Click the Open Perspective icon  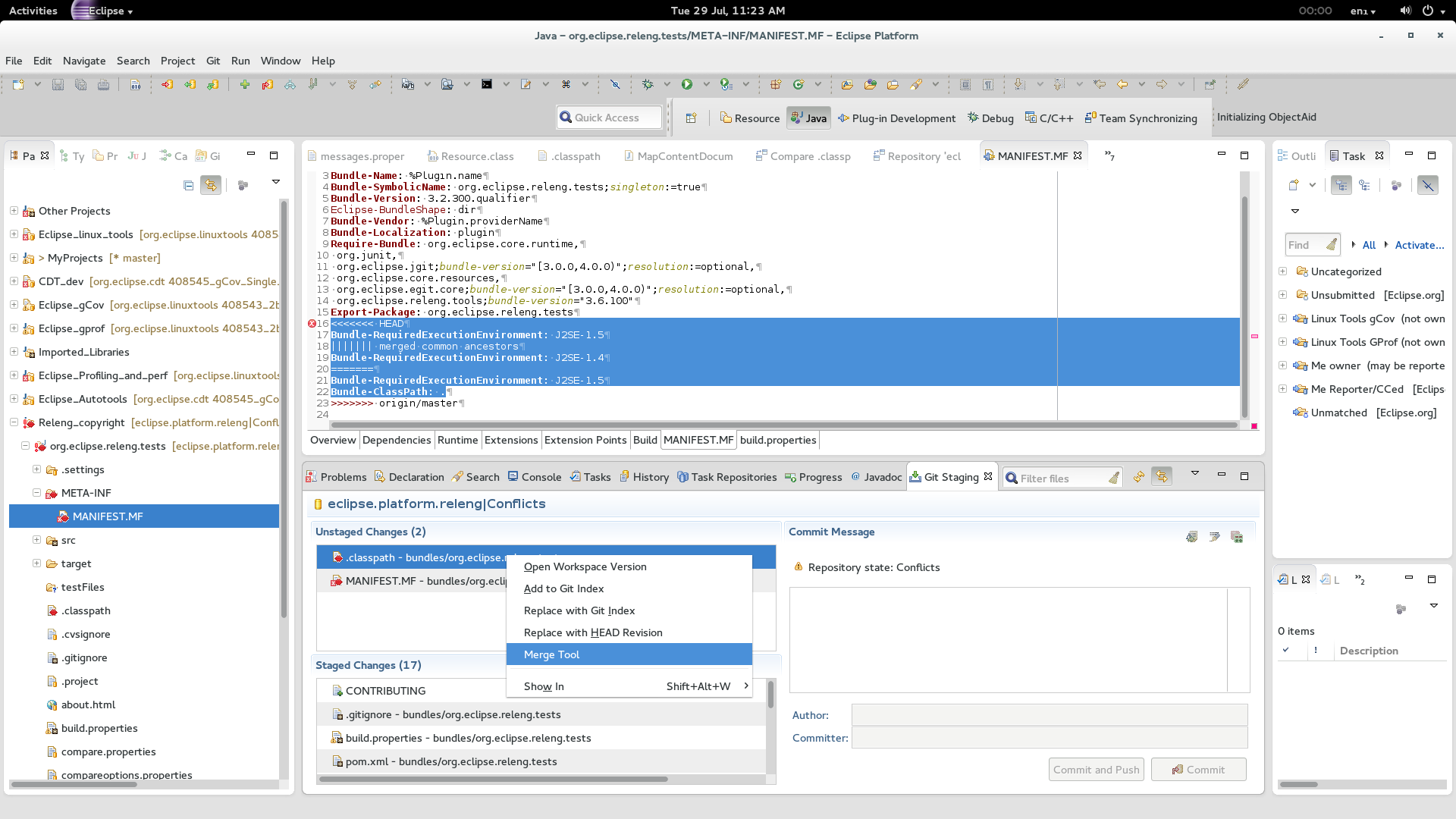pyautogui.click(x=691, y=118)
